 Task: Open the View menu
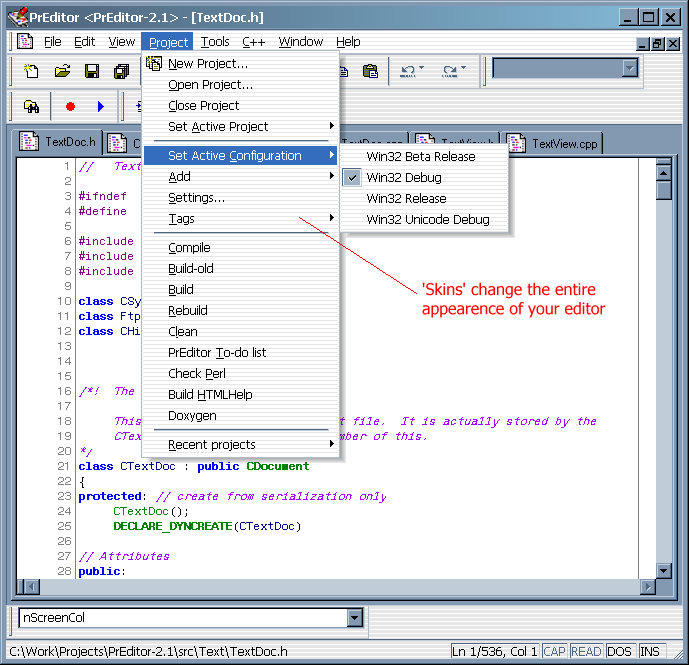pyautogui.click(x=122, y=42)
